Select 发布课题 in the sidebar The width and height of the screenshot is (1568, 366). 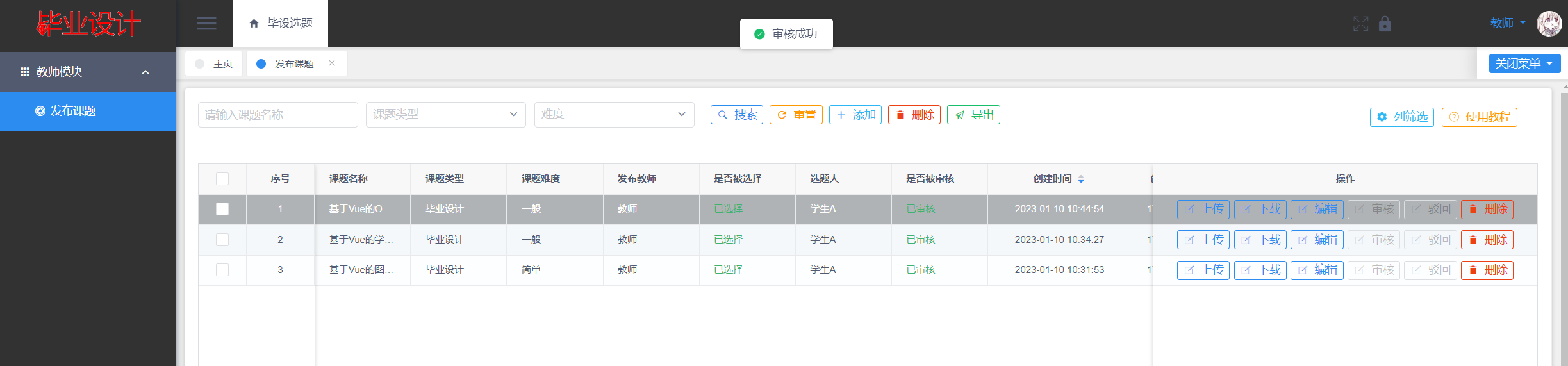(73, 111)
